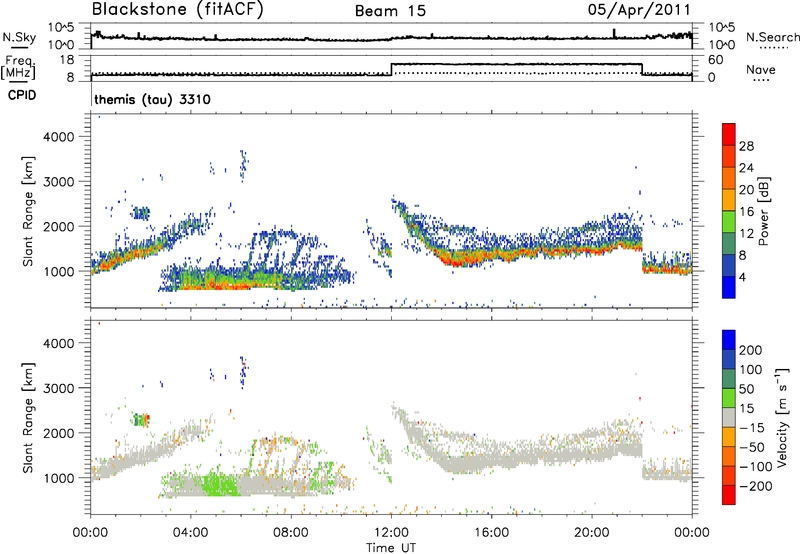800x554 pixels.
Task: Click the 1000 tick of velocity panel
Action: tap(59, 478)
